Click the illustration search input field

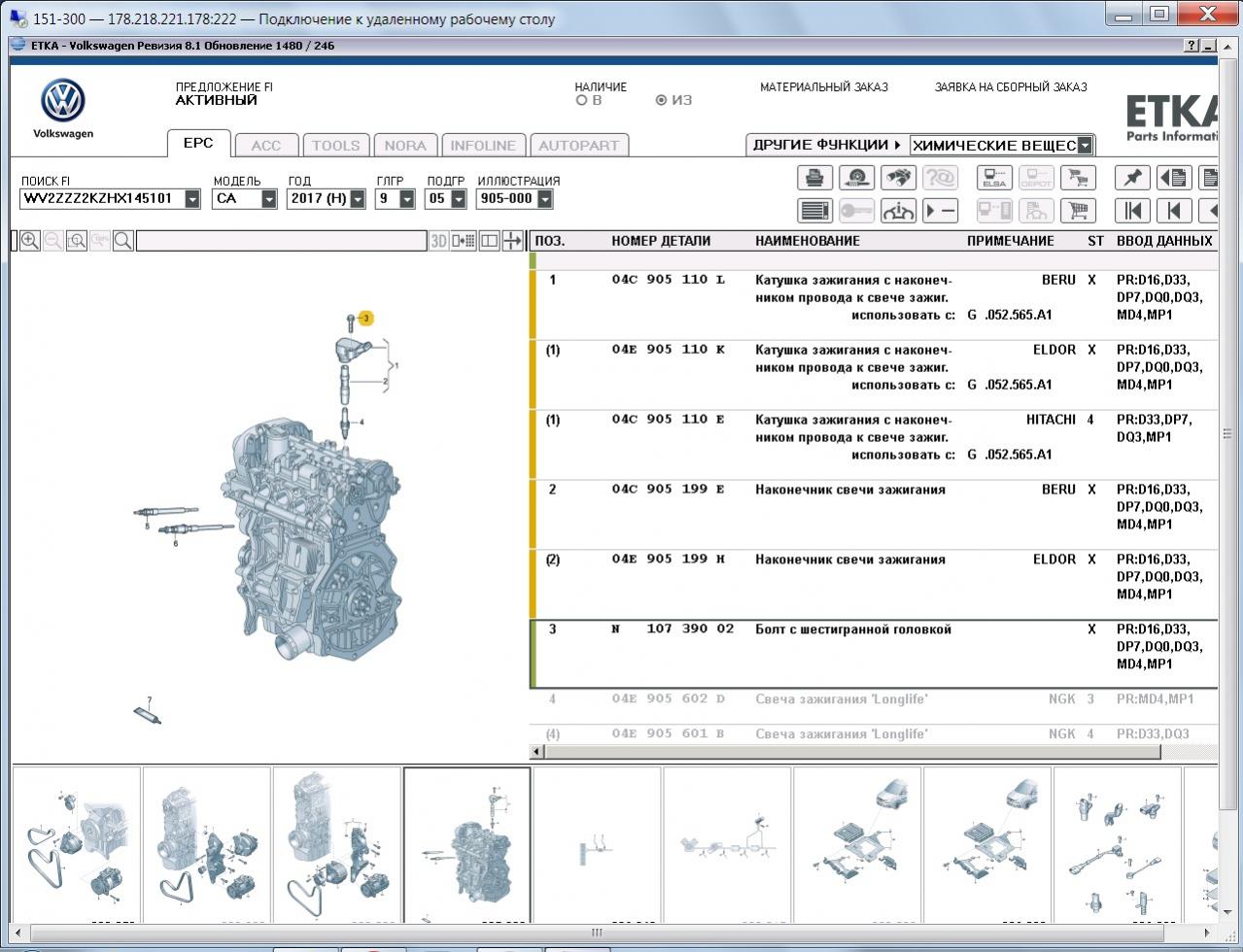(x=281, y=241)
